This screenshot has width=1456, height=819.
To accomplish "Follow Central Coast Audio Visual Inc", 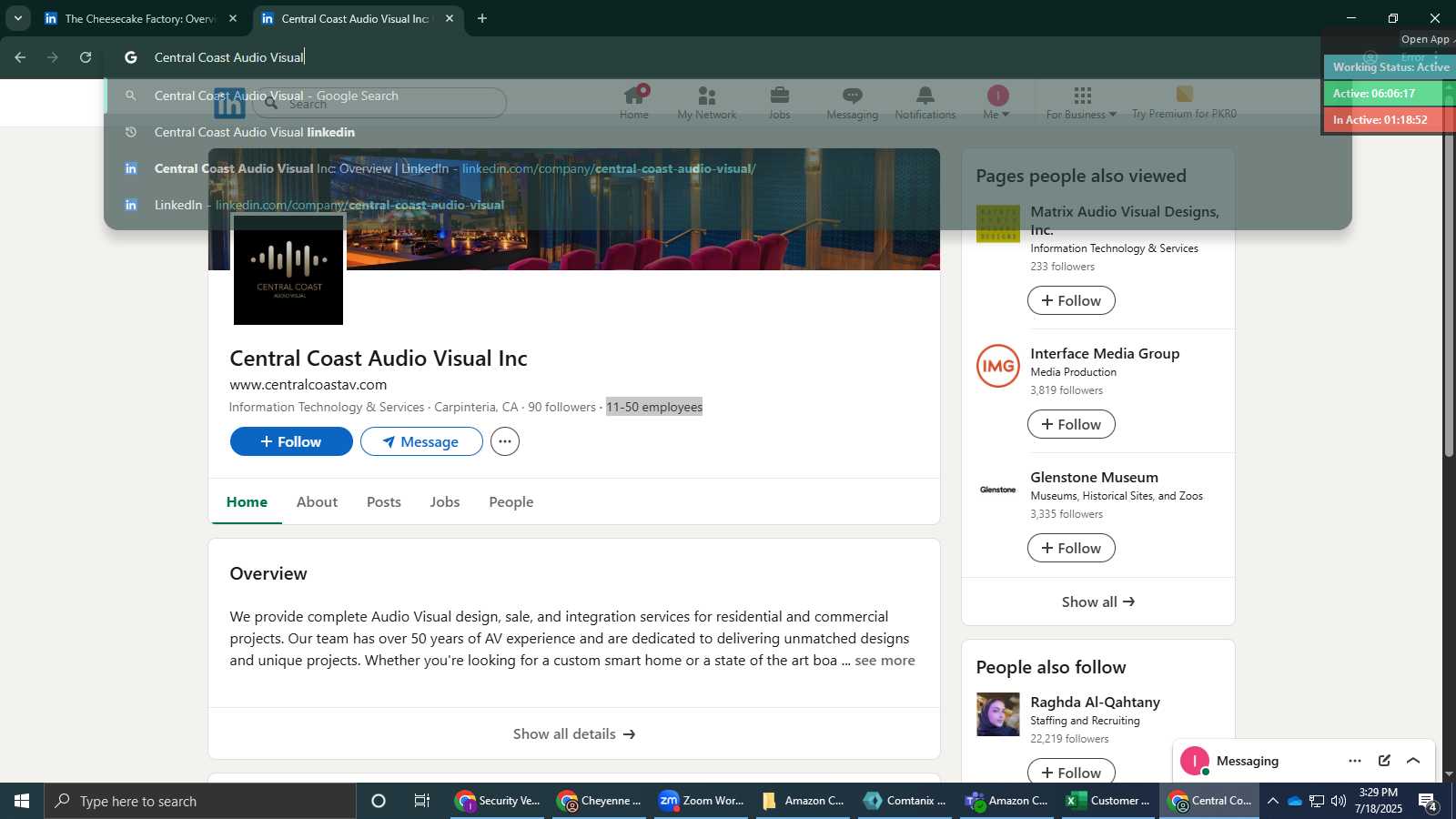I will tap(291, 441).
